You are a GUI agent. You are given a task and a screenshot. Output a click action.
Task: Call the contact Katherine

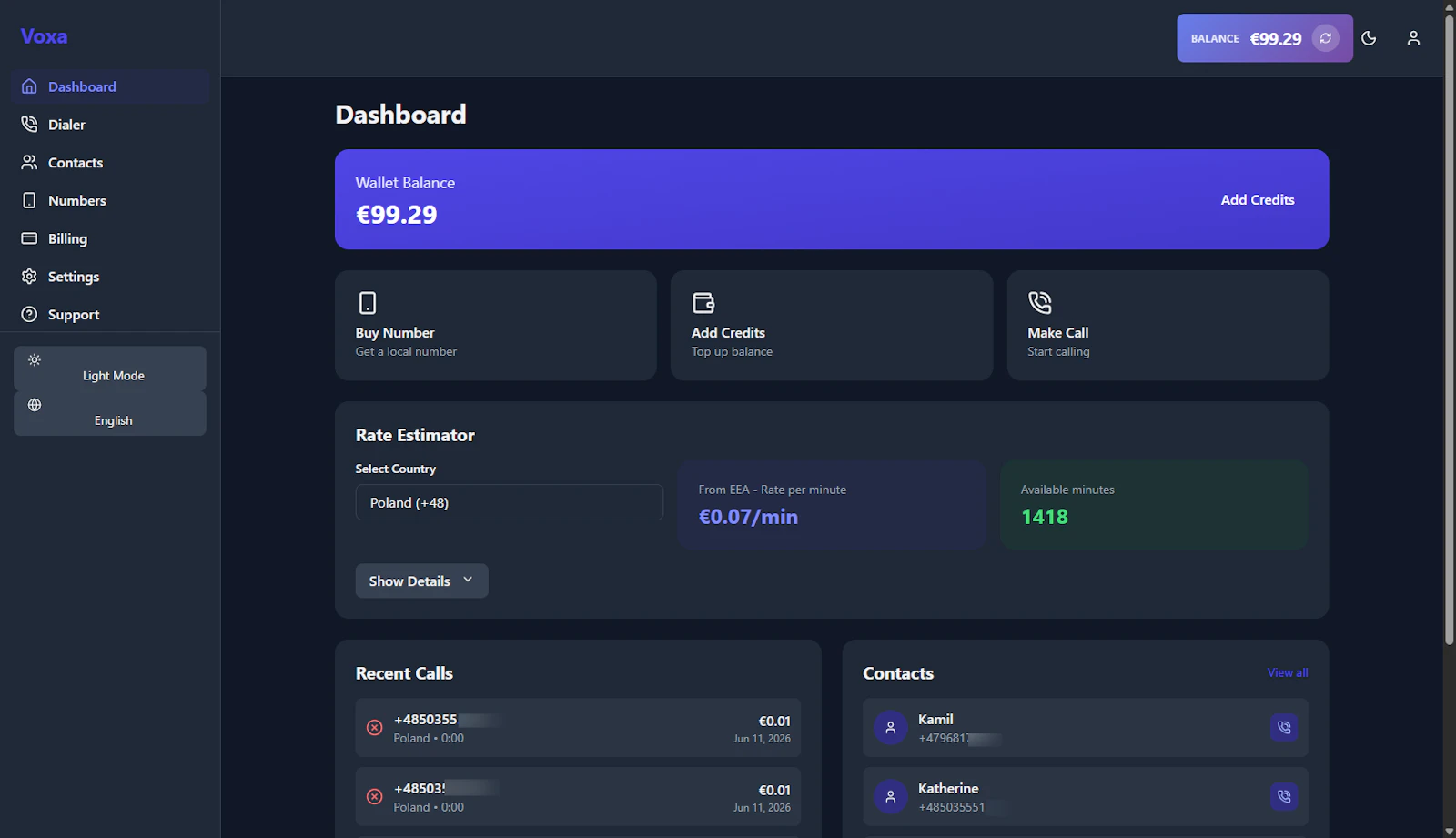(1284, 797)
